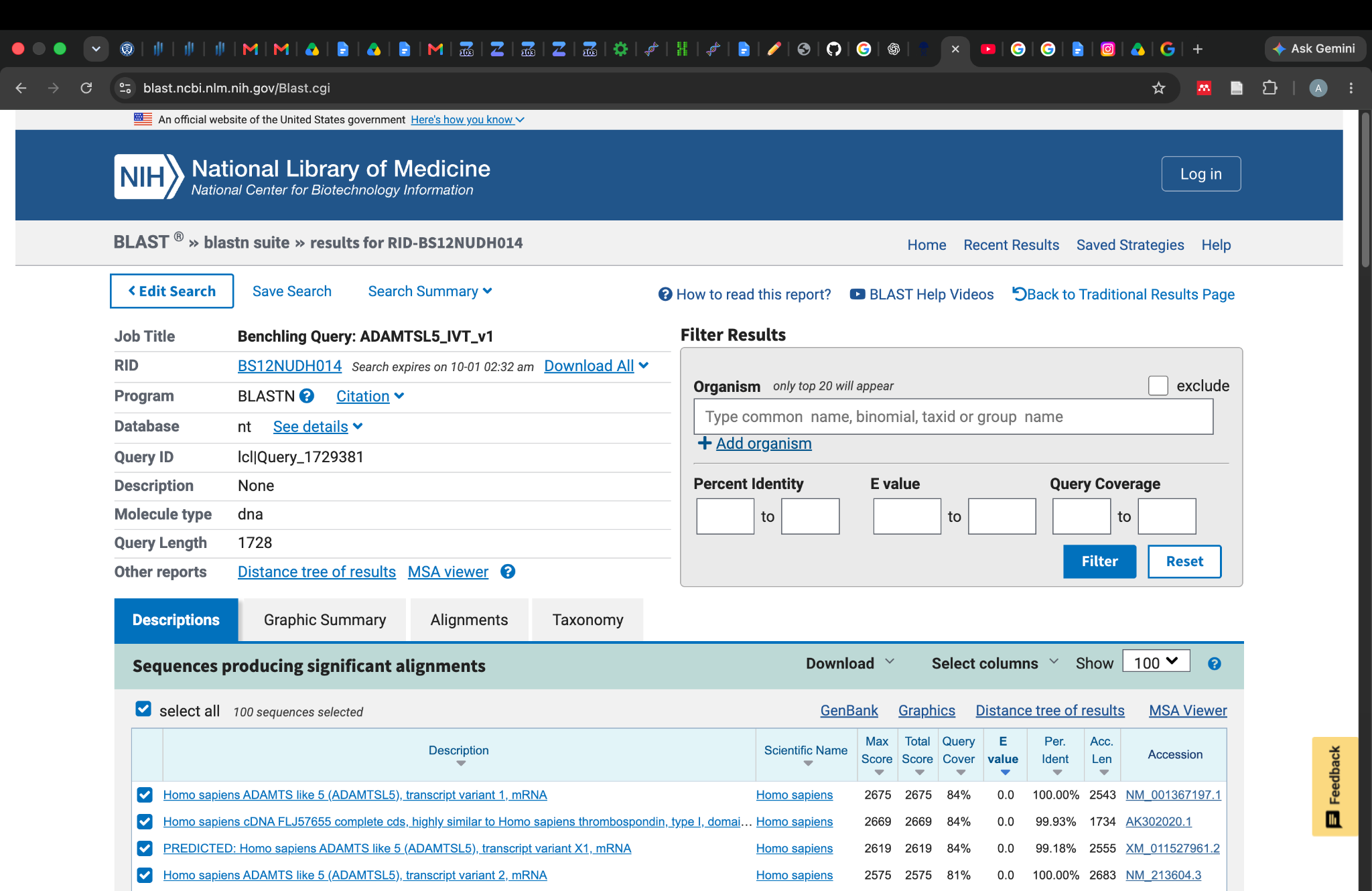Open the Taxonomy tab
The height and width of the screenshot is (891, 1372).
[588, 620]
